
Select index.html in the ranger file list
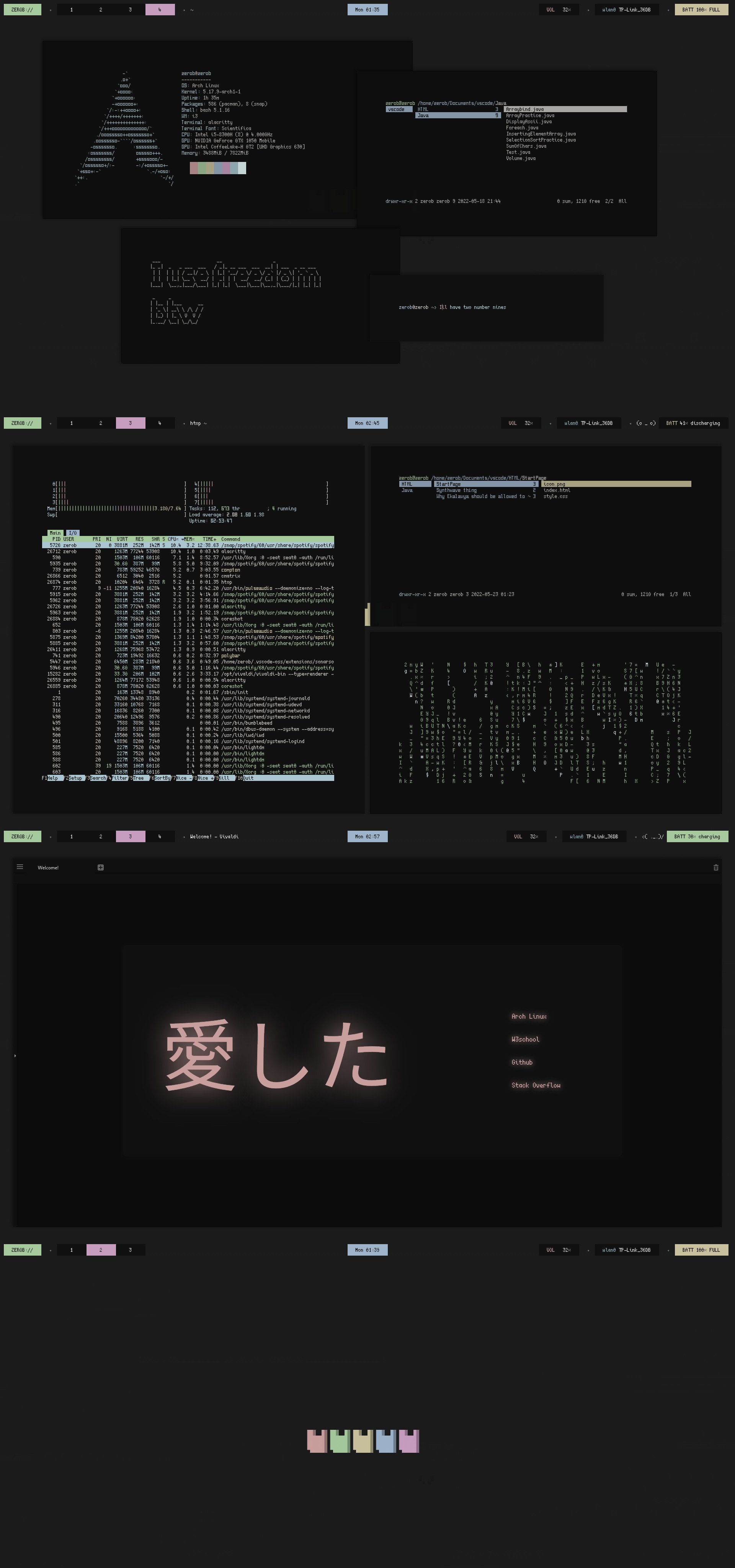click(556, 490)
